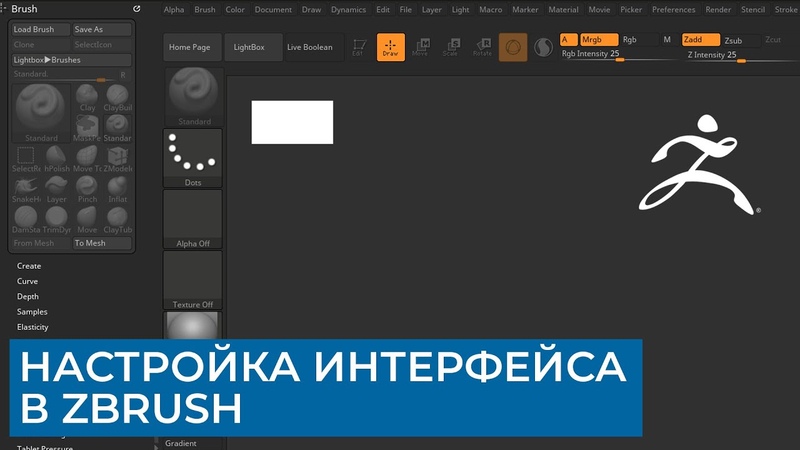Click the material sphere thumbnail
Image resolution: width=800 pixels, height=450 pixels.
[x=193, y=325]
